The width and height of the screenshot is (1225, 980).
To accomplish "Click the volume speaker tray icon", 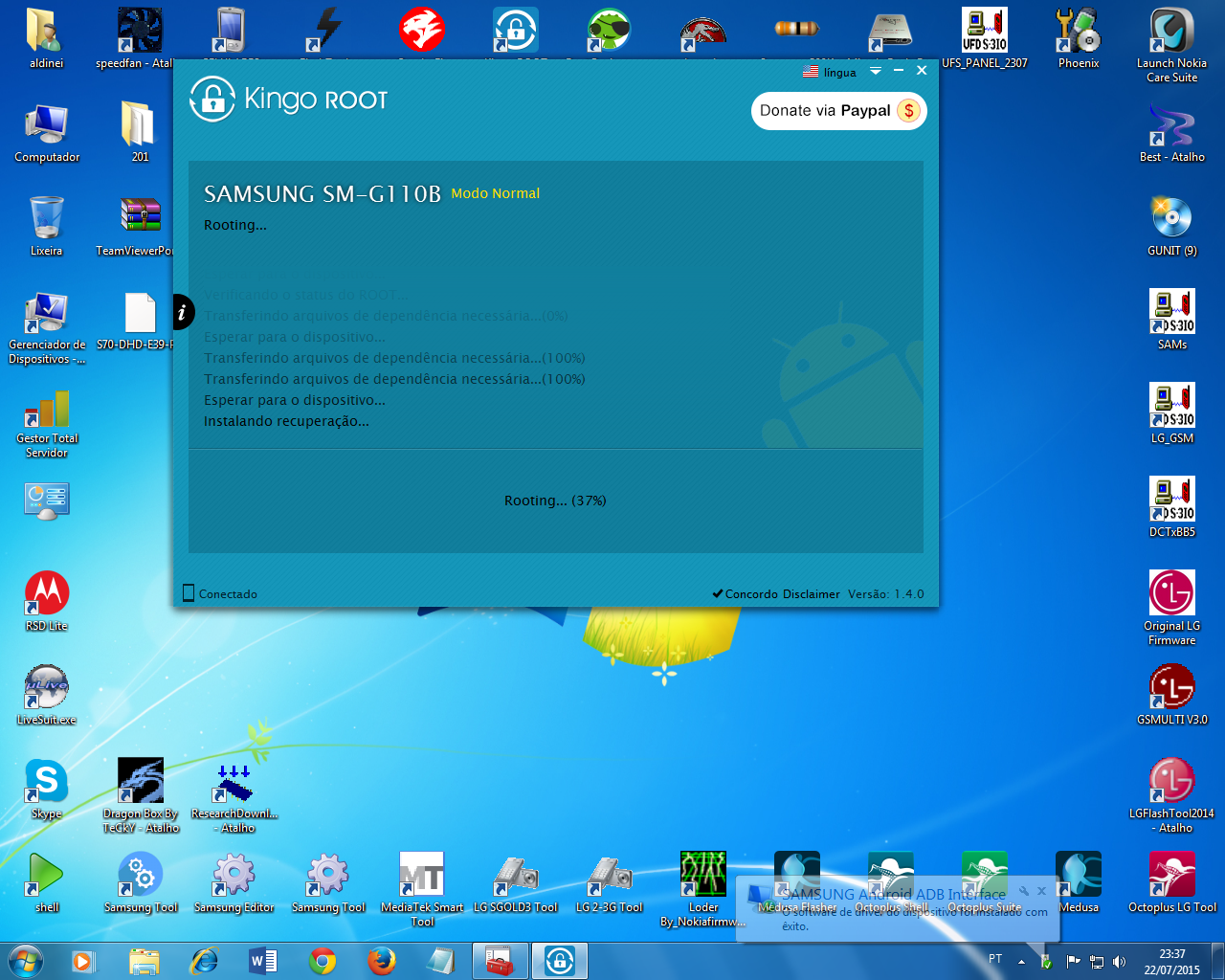I will (1120, 961).
